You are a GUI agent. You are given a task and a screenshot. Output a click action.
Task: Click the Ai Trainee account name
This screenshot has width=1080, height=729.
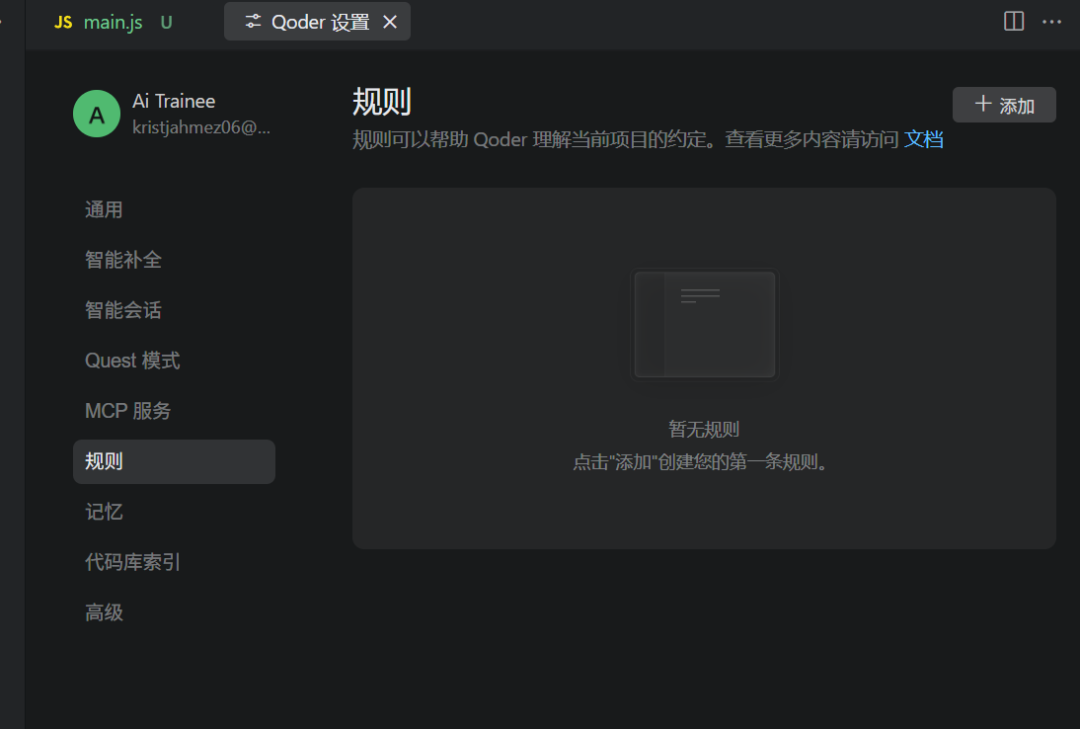[x=174, y=101]
